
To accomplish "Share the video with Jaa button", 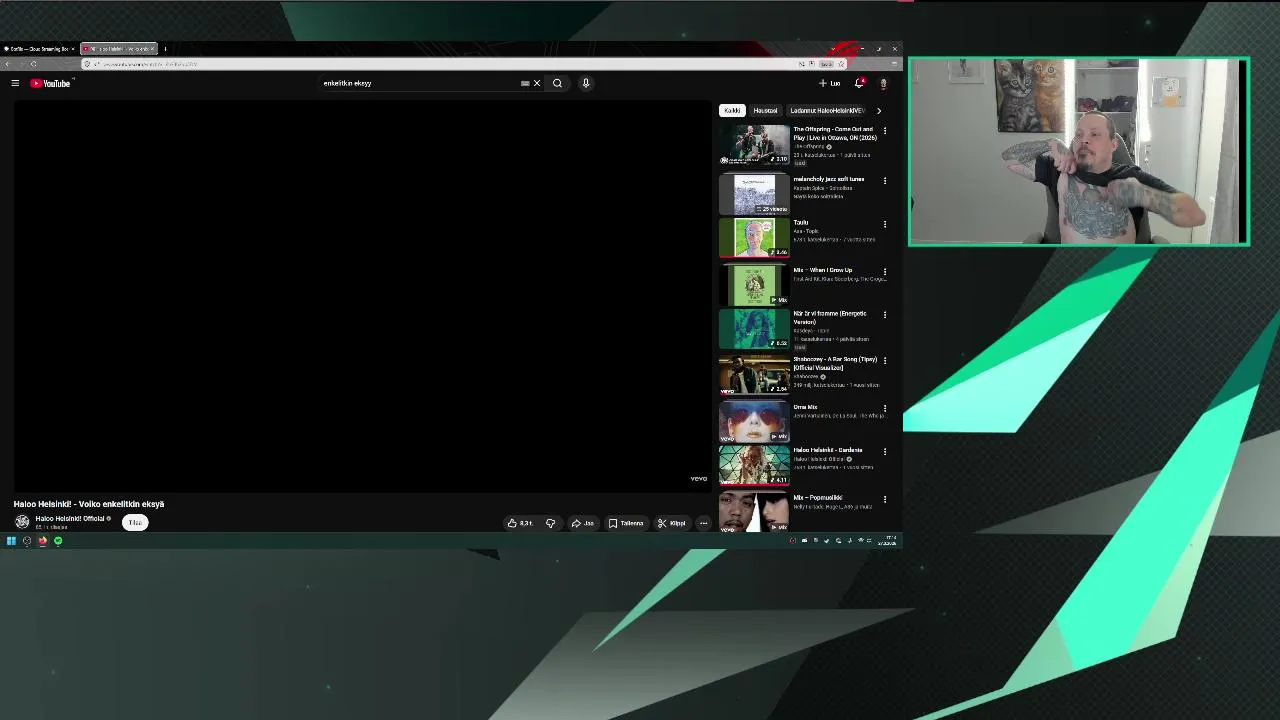I will [x=583, y=523].
